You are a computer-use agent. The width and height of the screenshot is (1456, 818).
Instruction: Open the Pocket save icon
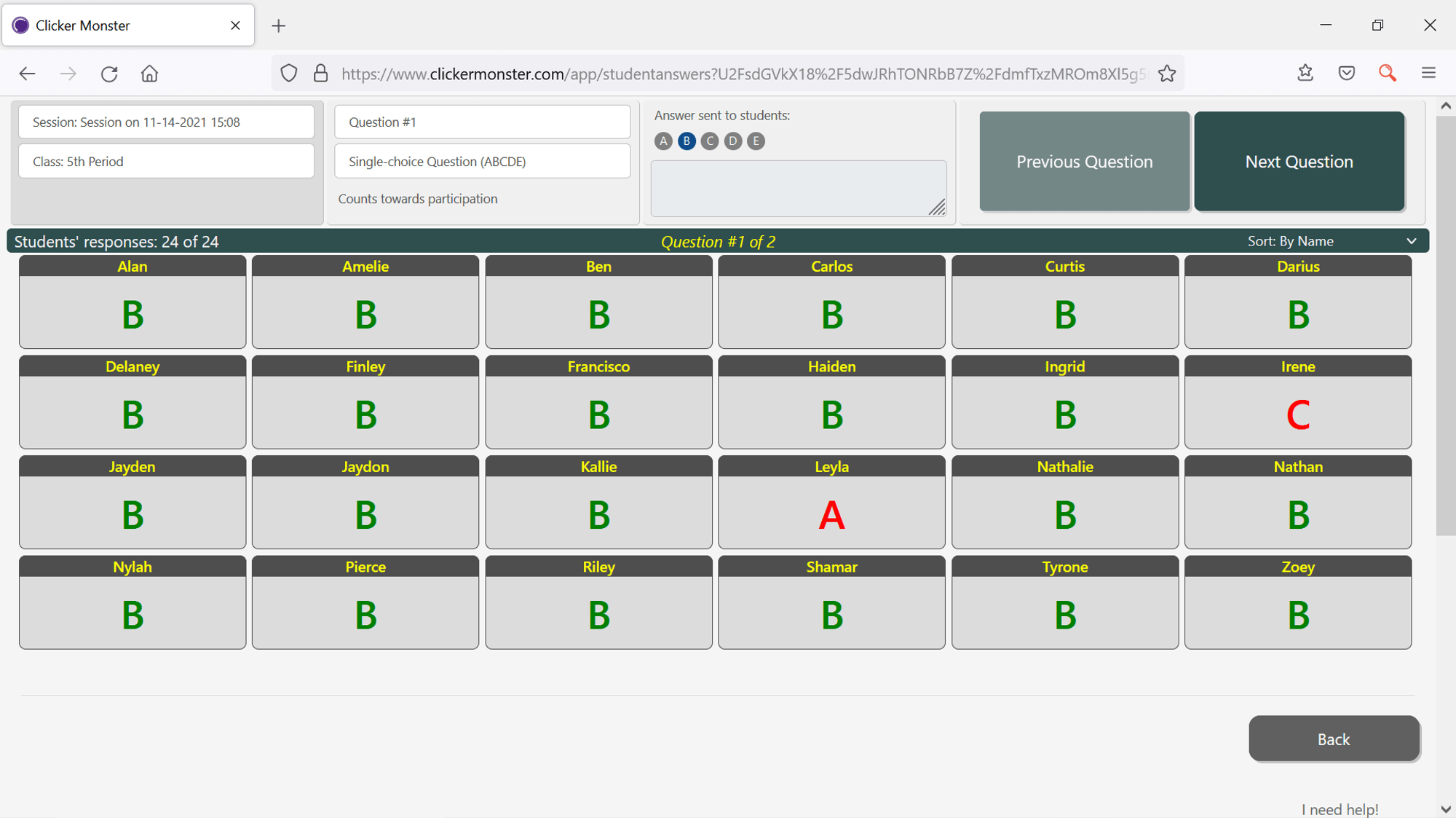1346,73
